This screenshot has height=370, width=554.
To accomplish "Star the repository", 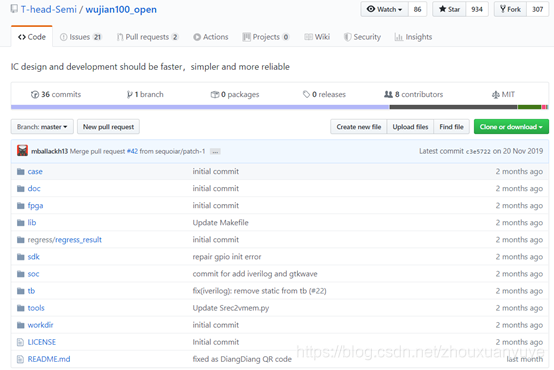I will point(449,9).
